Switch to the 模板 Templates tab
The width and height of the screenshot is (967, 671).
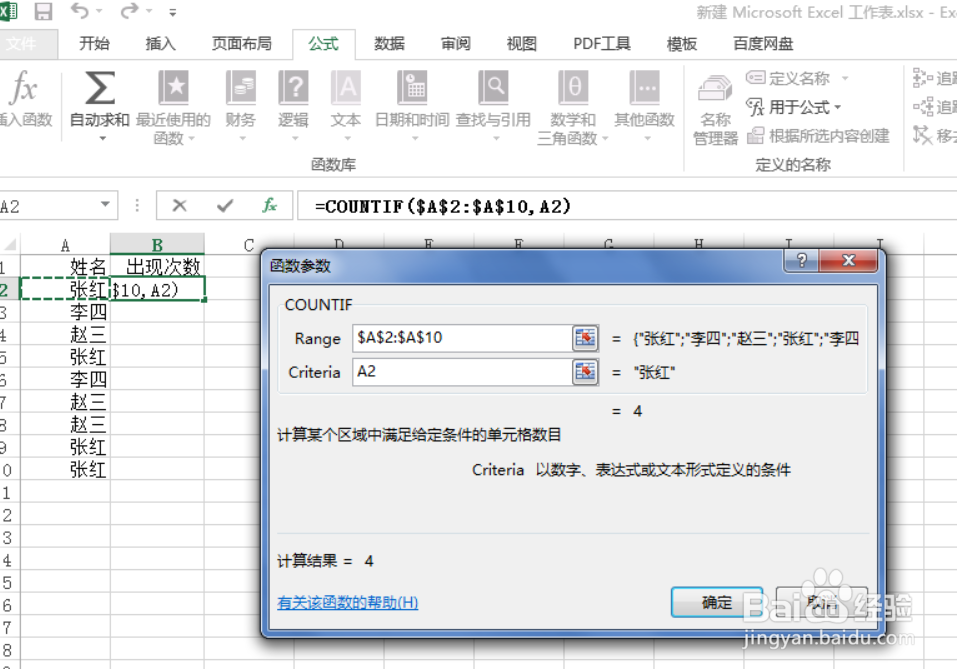click(x=682, y=44)
